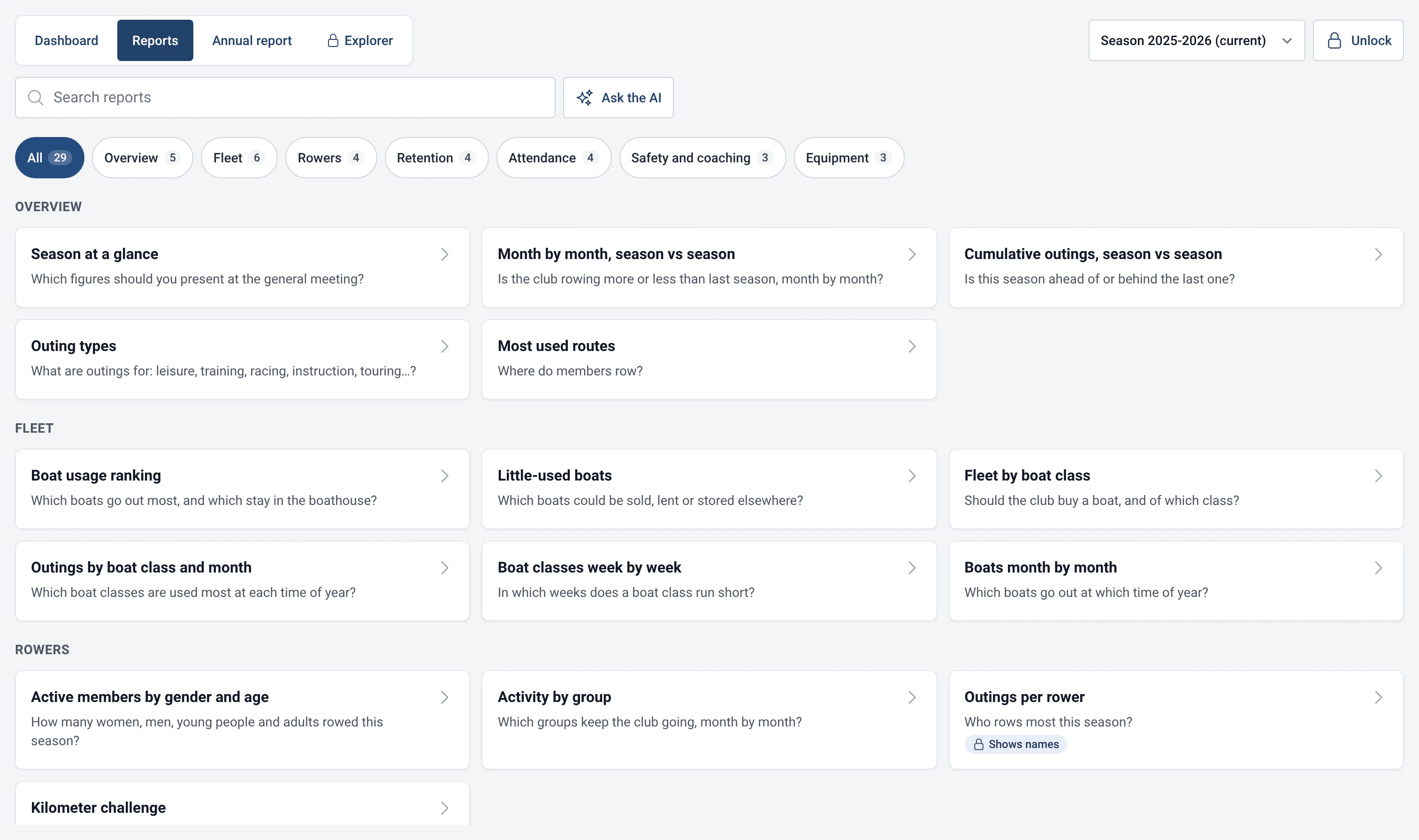Click the arrow on the Little-used boats card
Viewport: 1419px width, 840px height.
[x=912, y=475]
